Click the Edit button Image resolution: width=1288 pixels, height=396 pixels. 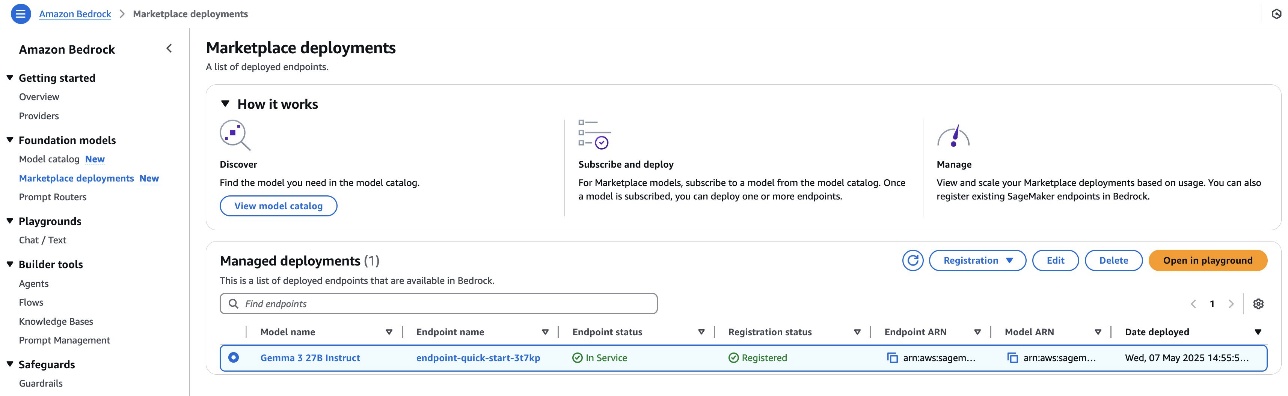pyautogui.click(x=1055, y=260)
